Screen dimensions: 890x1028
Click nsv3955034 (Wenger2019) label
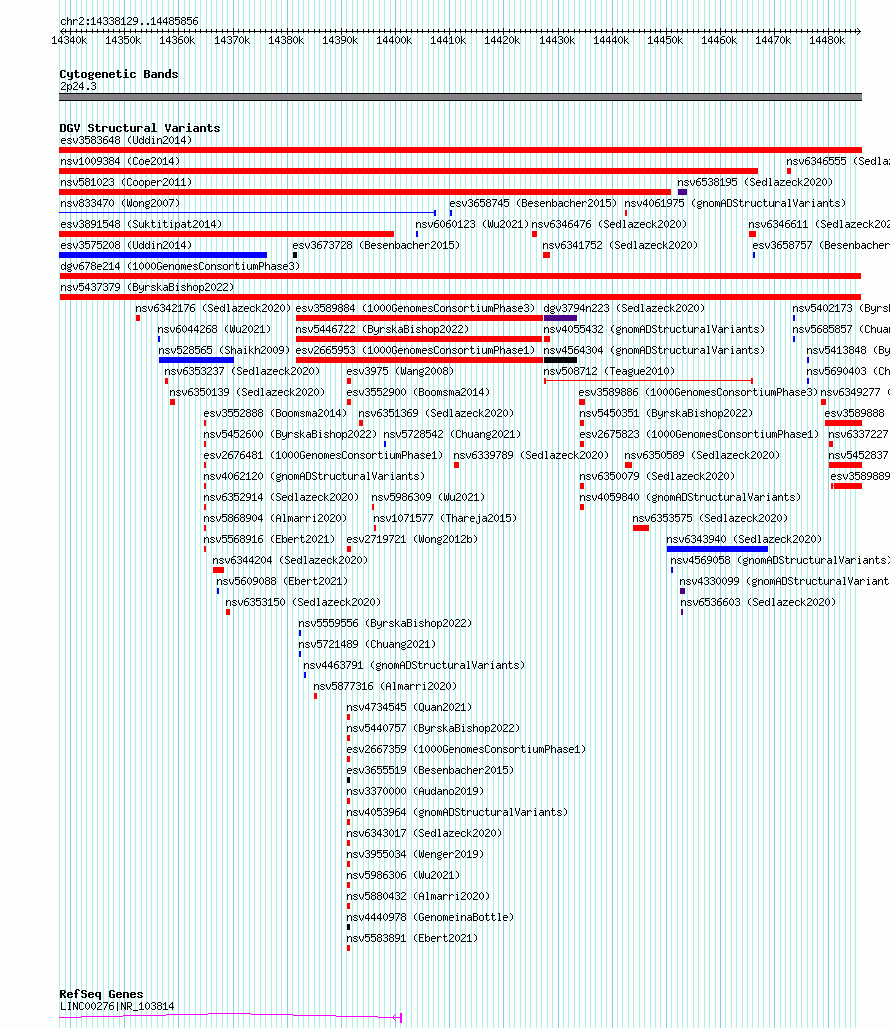(x=415, y=854)
